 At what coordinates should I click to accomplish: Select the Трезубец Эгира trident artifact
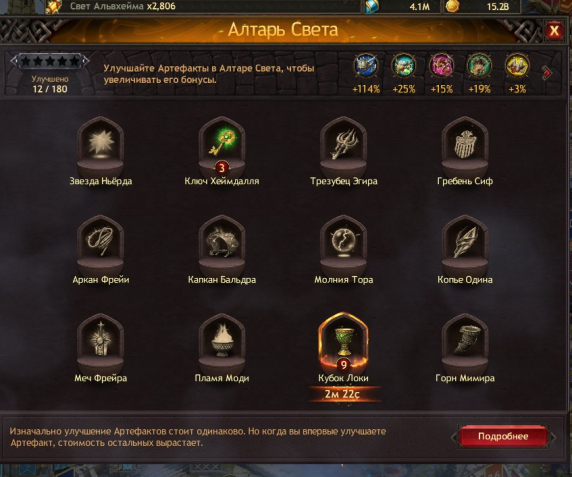coord(343,147)
